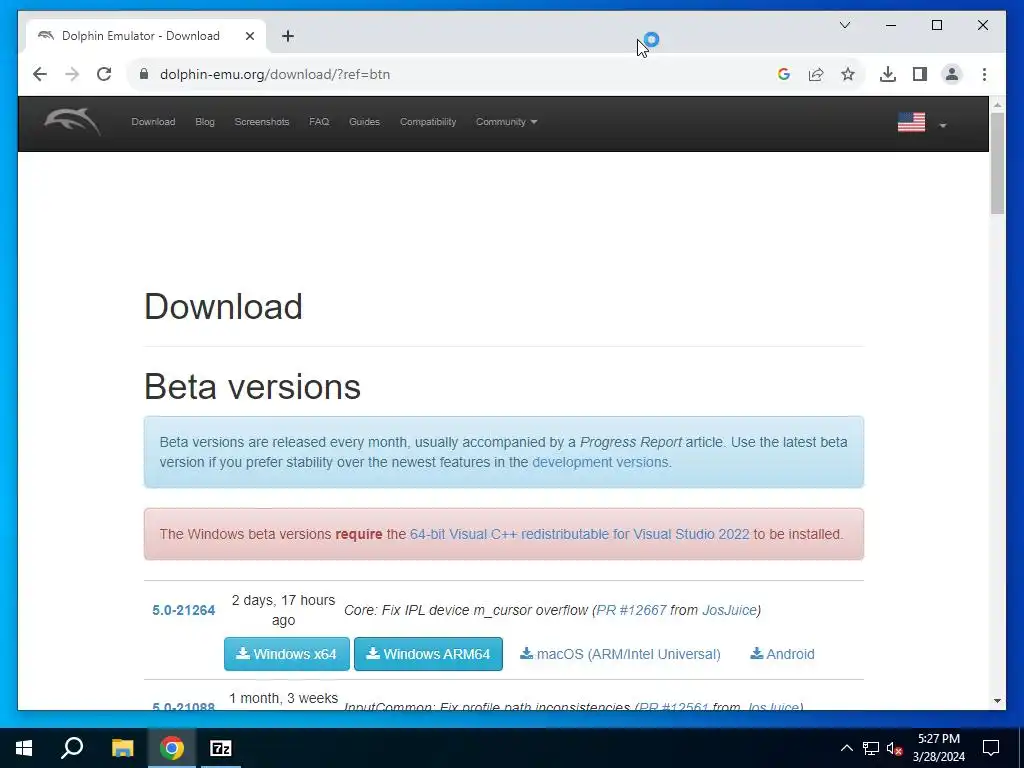Open Screenshots in site navigation
Image resolution: width=1024 pixels, height=768 pixels.
[262, 122]
